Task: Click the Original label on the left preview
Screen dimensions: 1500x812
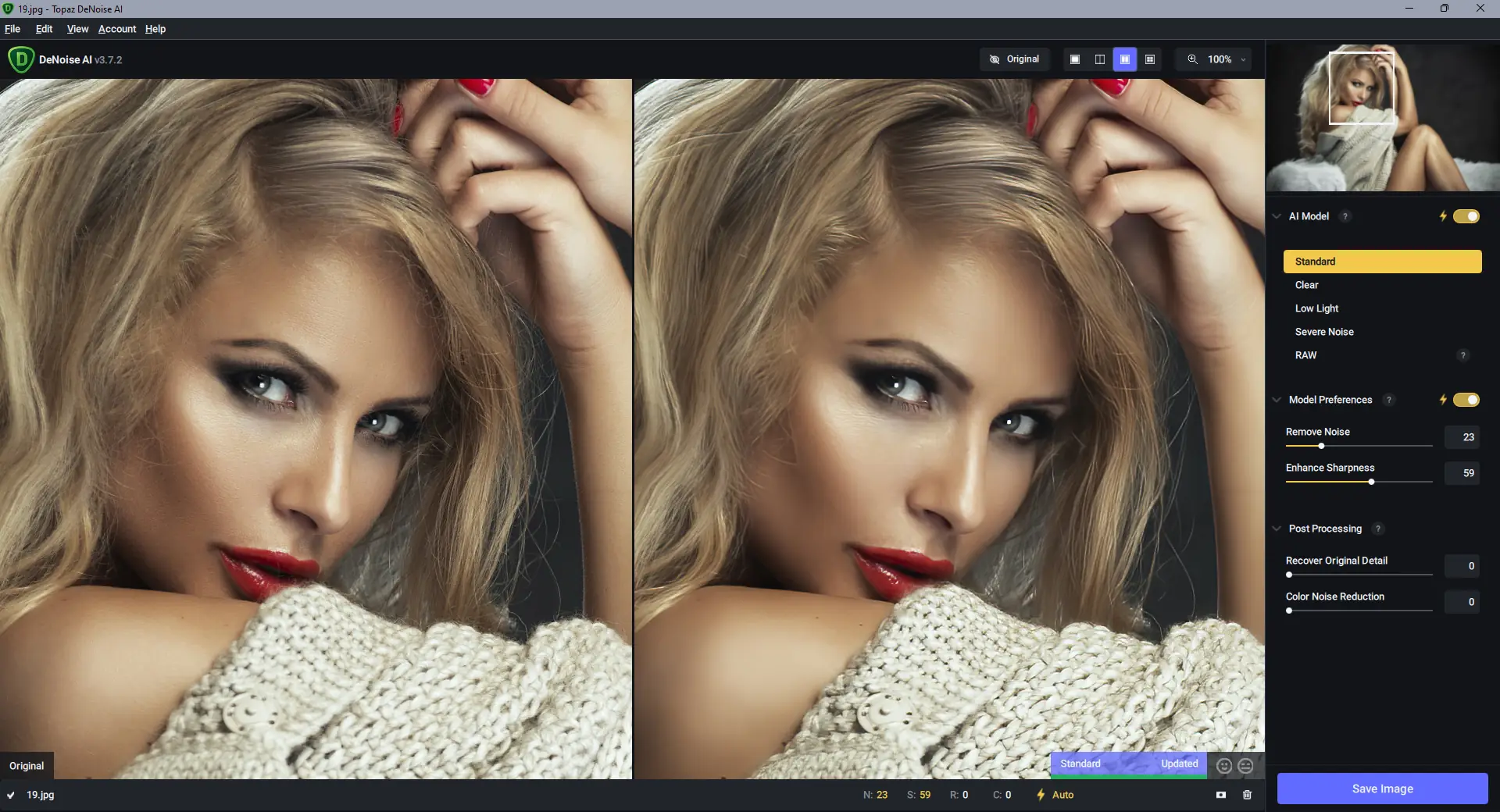Action: (27, 766)
